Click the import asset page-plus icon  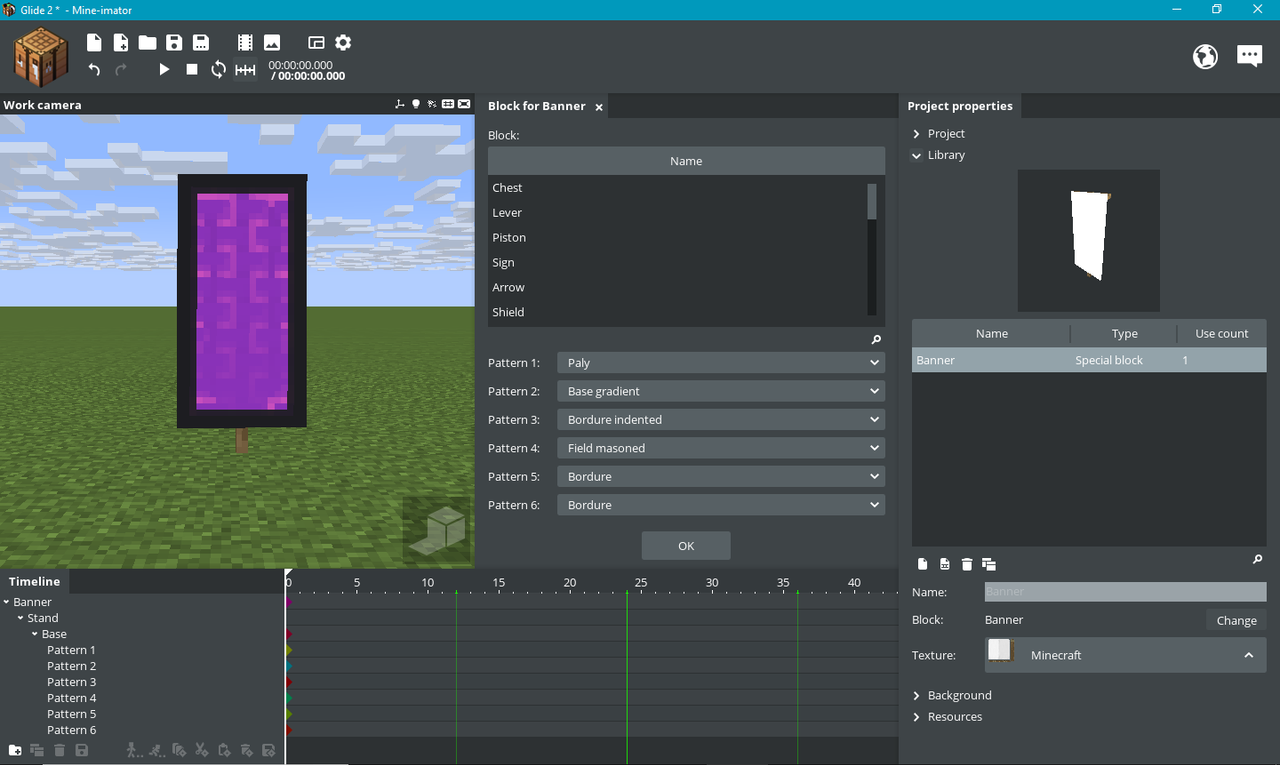(x=121, y=42)
